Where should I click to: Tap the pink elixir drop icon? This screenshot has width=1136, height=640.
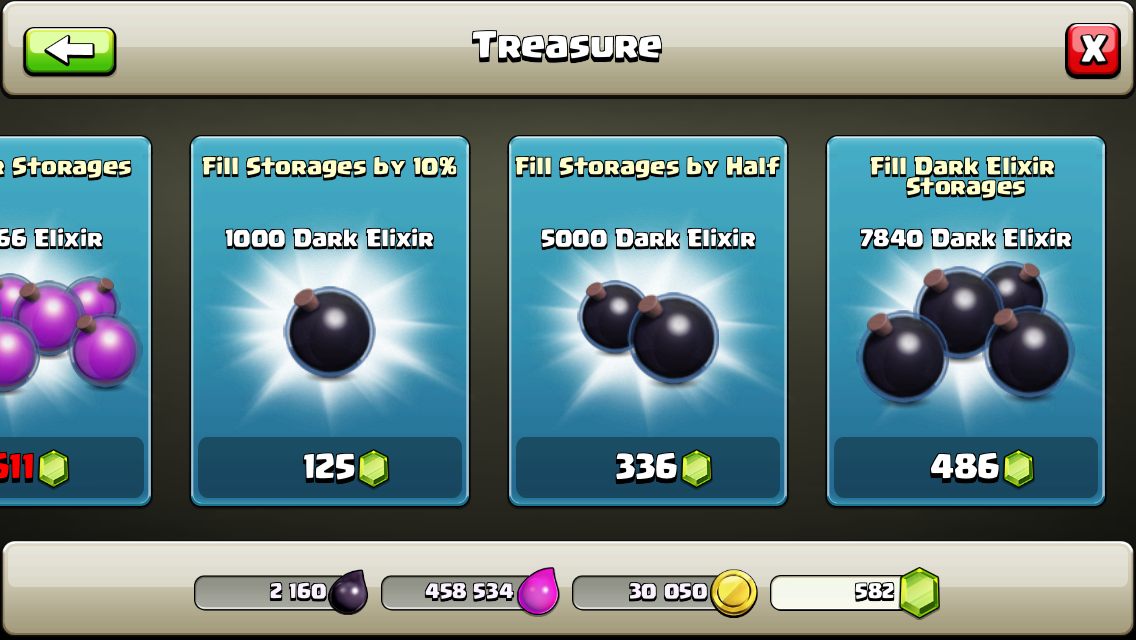coord(539,591)
